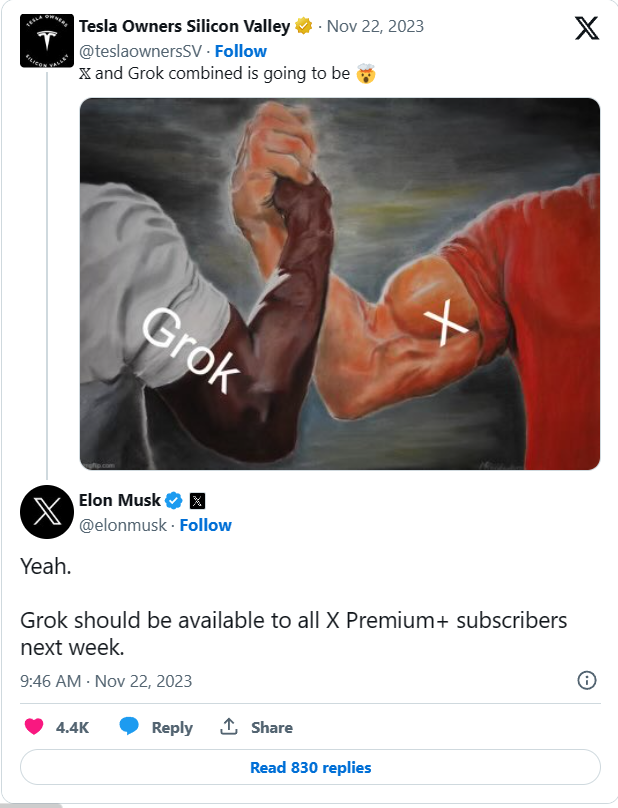Click the Reply text label

[x=172, y=727]
